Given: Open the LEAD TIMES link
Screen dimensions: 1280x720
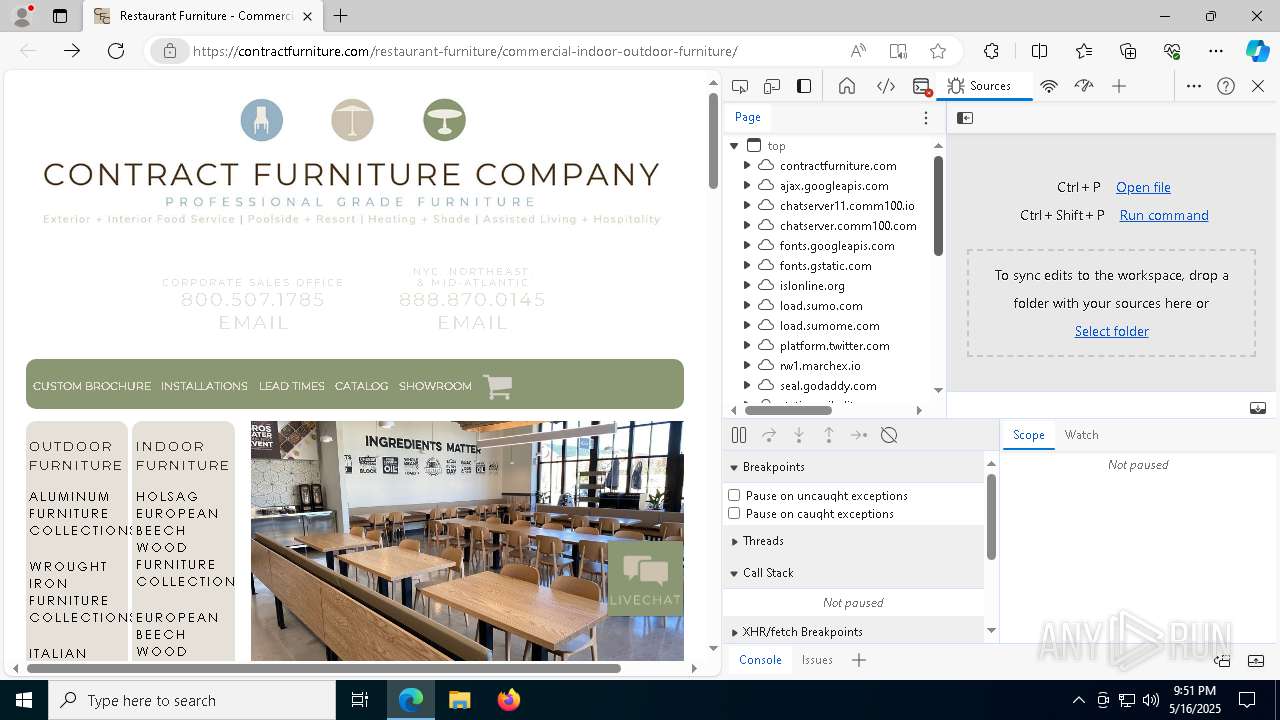Looking at the screenshot, I should point(291,386).
